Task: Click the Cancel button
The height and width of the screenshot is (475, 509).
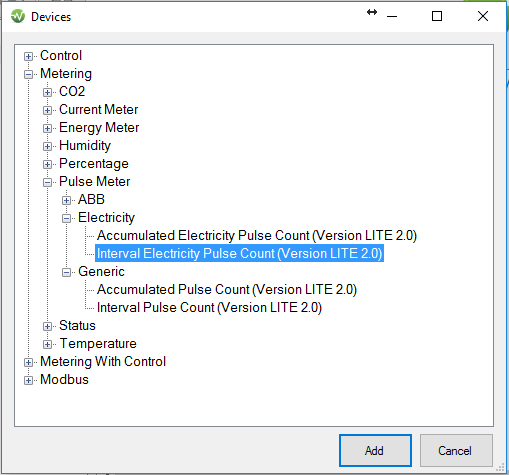Action: point(456,450)
